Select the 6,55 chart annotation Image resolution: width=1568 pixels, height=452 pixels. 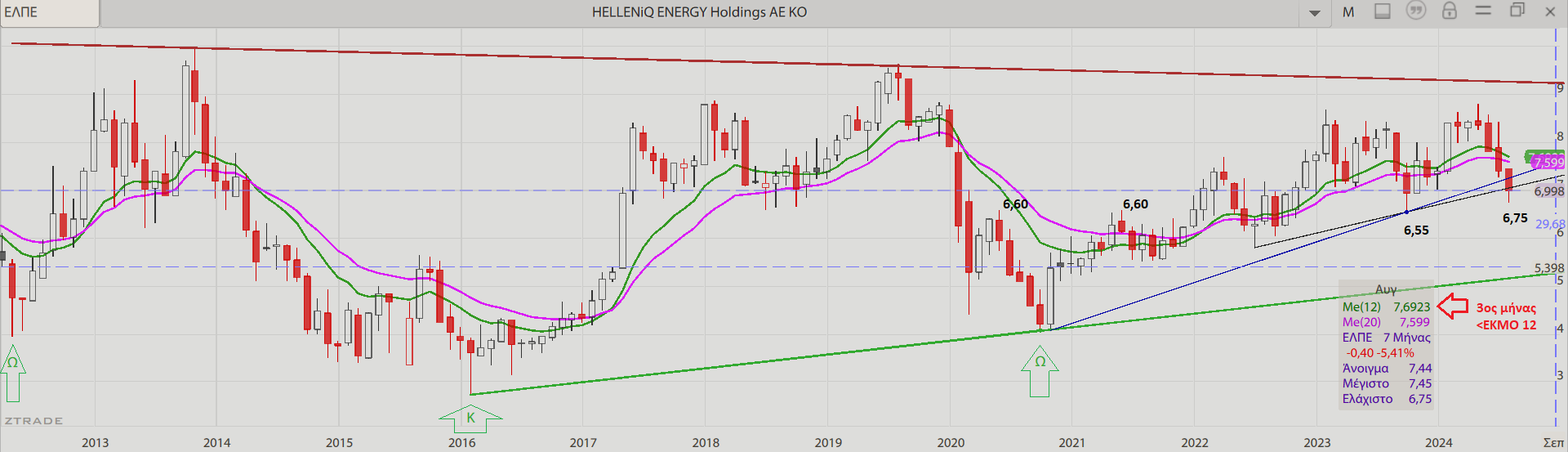[x=1416, y=230]
